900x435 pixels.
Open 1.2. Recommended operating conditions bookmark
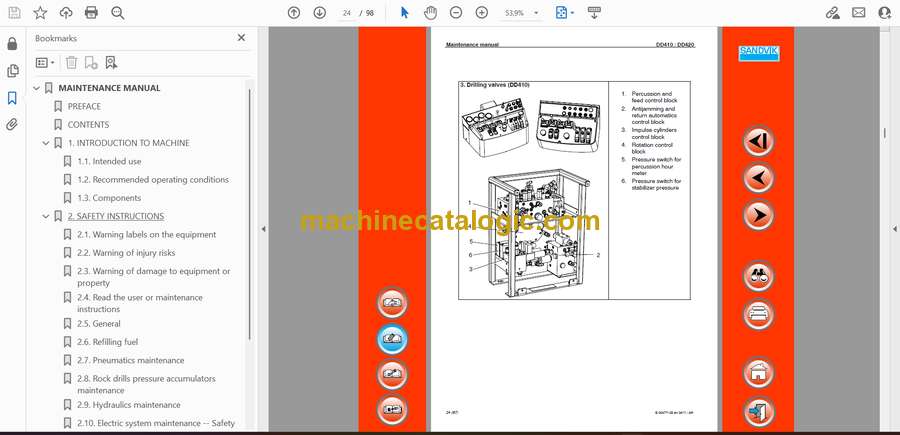tap(153, 180)
